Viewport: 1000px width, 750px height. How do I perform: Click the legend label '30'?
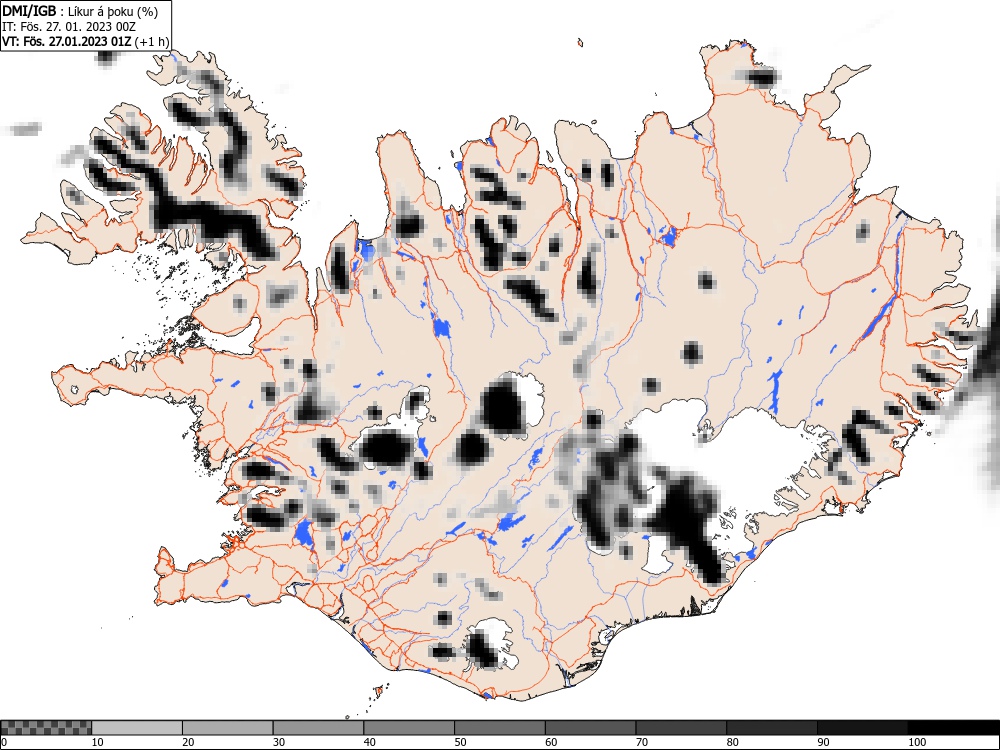click(279, 742)
